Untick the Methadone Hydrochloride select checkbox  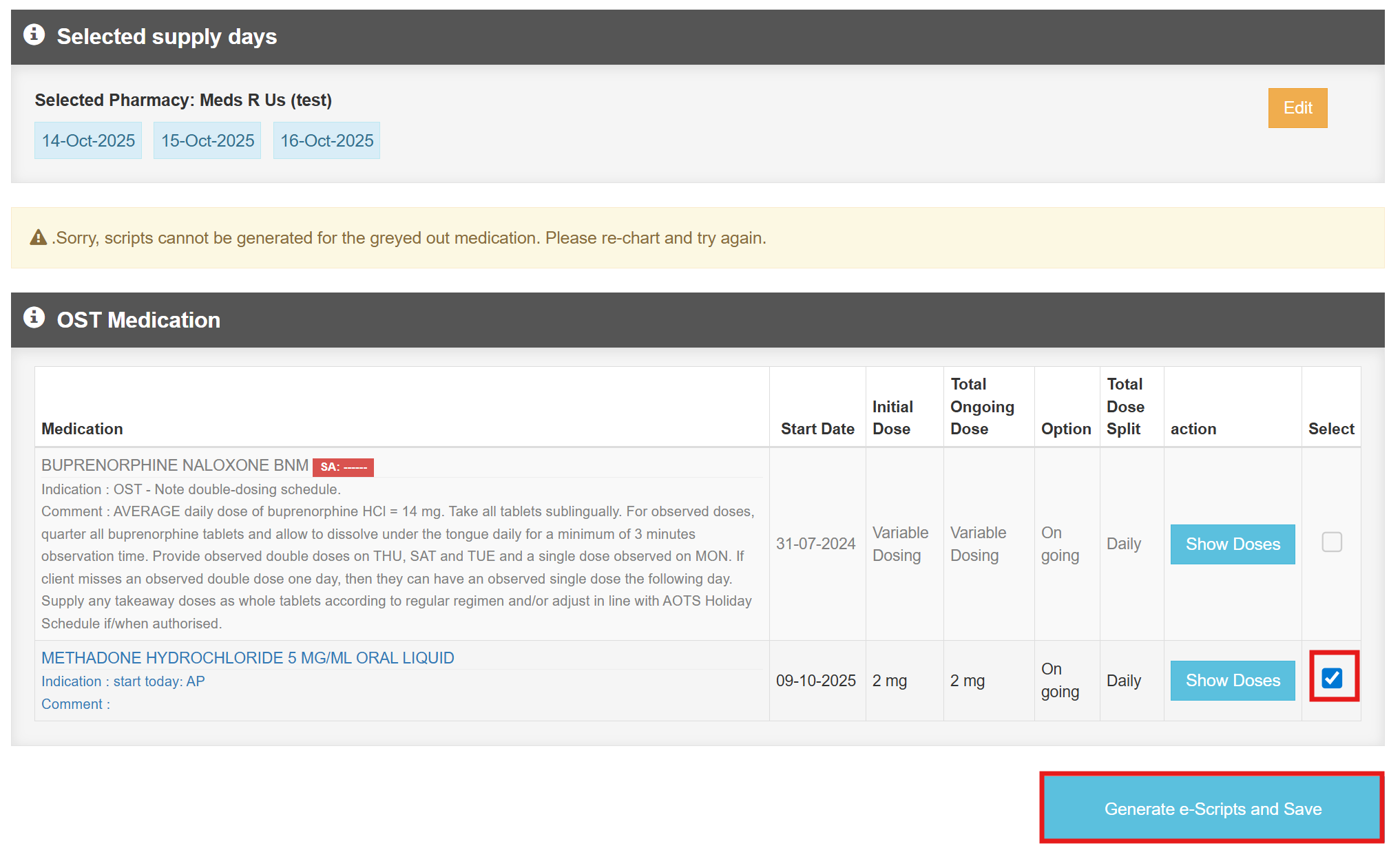tap(1332, 678)
